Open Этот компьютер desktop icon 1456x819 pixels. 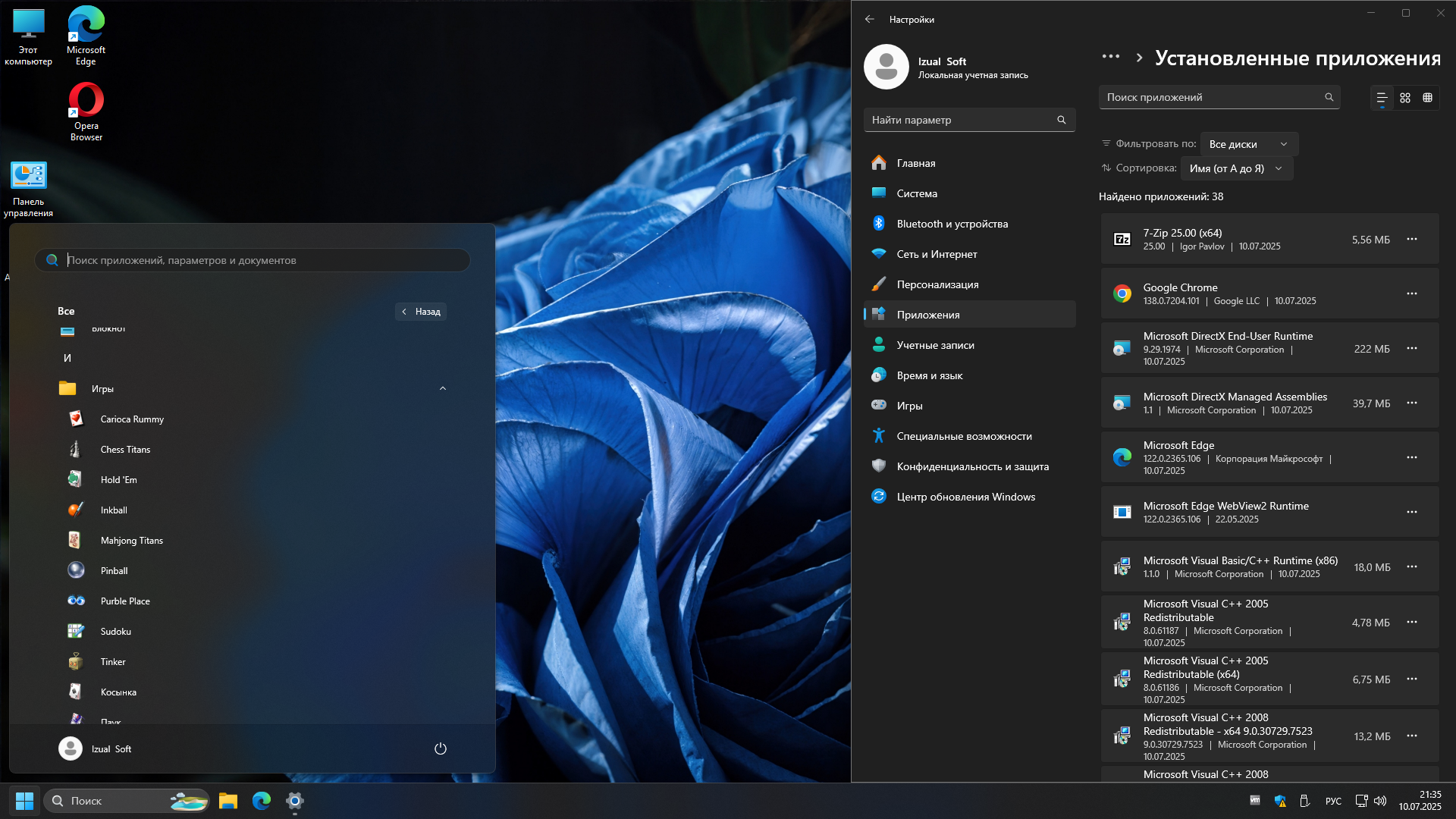tap(28, 36)
